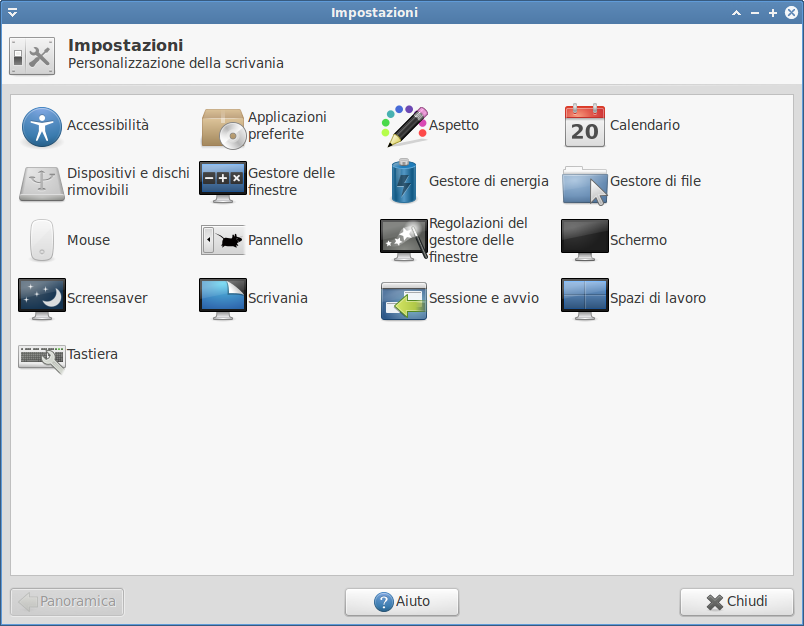
Task: Select the Pannello label
Action: [275, 240]
